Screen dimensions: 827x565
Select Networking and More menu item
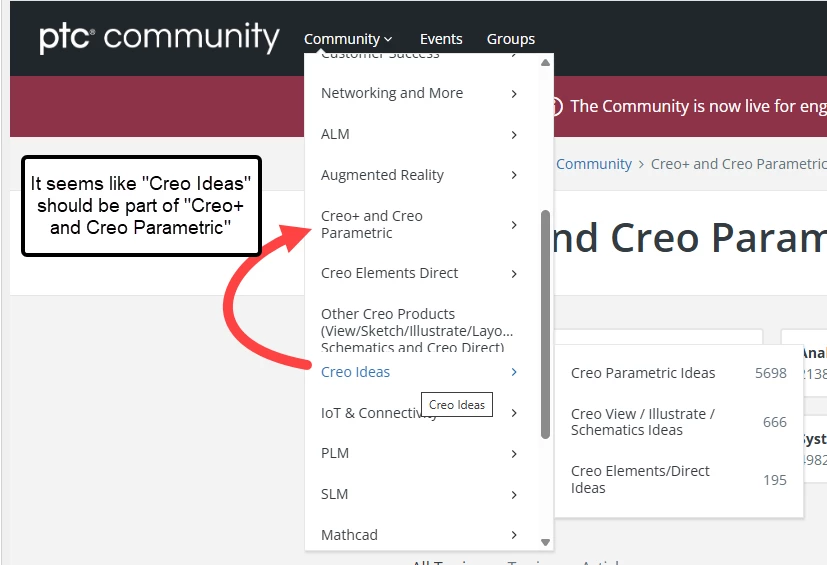[392, 93]
